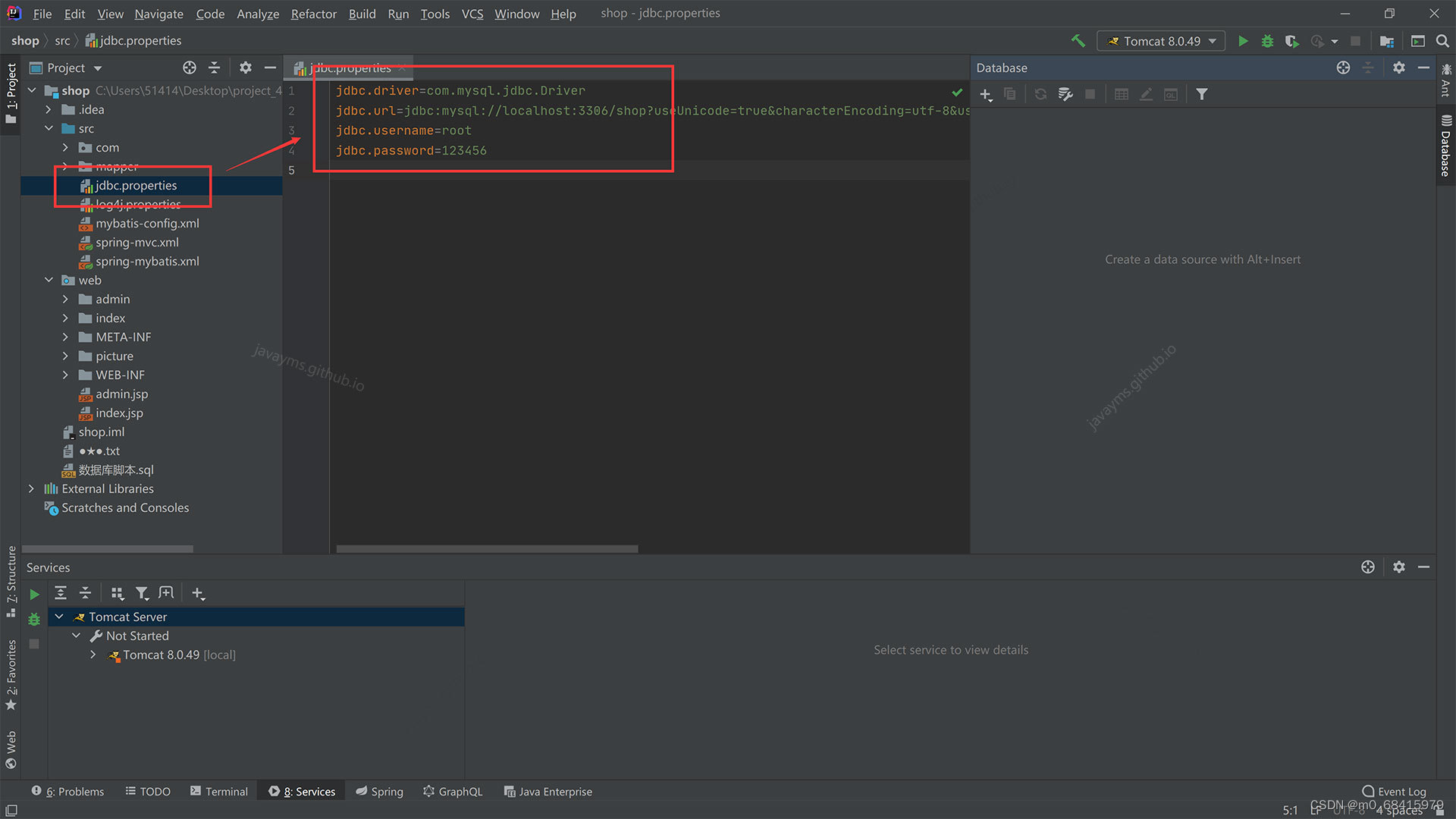Click the green Run button in toolbar
The width and height of the screenshot is (1456, 819).
[1243, 41]
